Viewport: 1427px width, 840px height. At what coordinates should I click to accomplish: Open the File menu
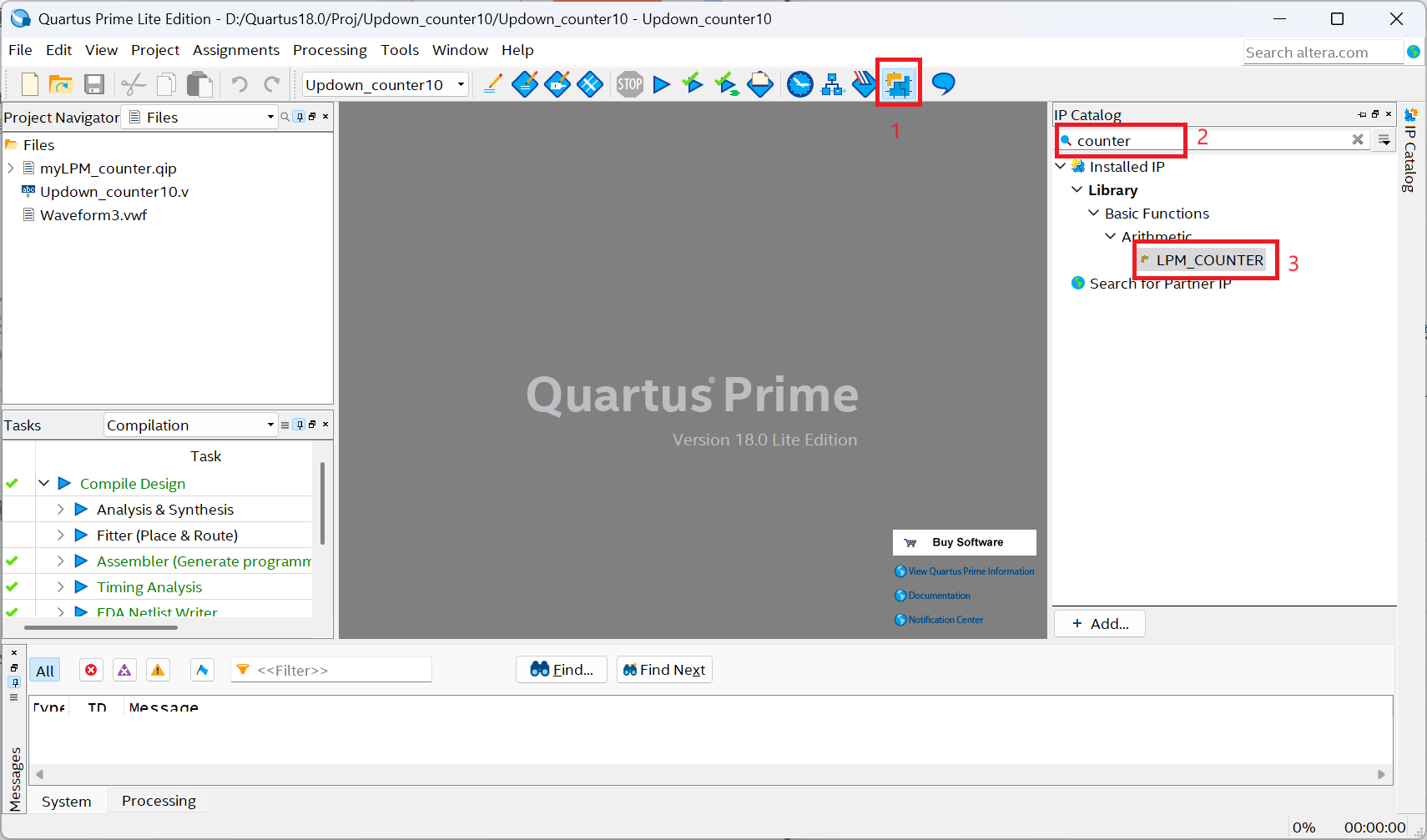coord(20,50)
